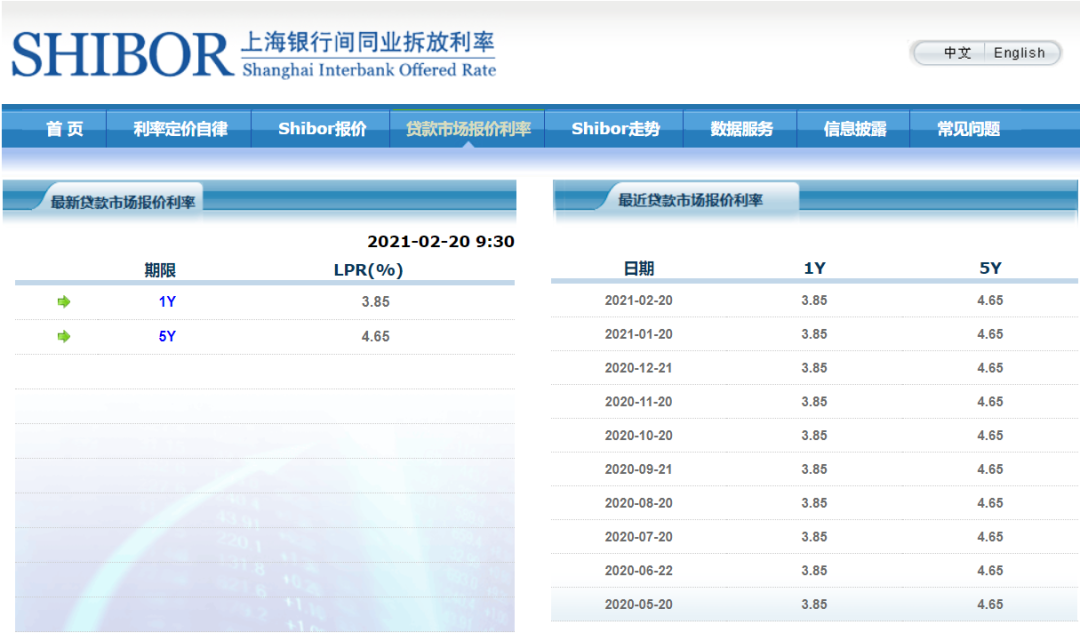Click the blue 5Y term link
This screenshot has width=1080, height=633.
167,336
